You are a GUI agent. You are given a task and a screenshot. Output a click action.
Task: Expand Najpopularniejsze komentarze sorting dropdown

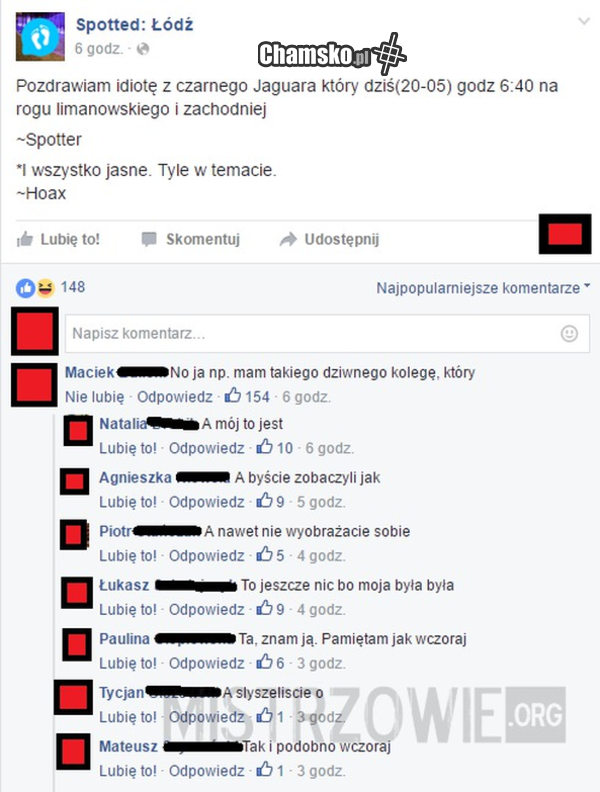pyautogui.click(x=483, y=288)
